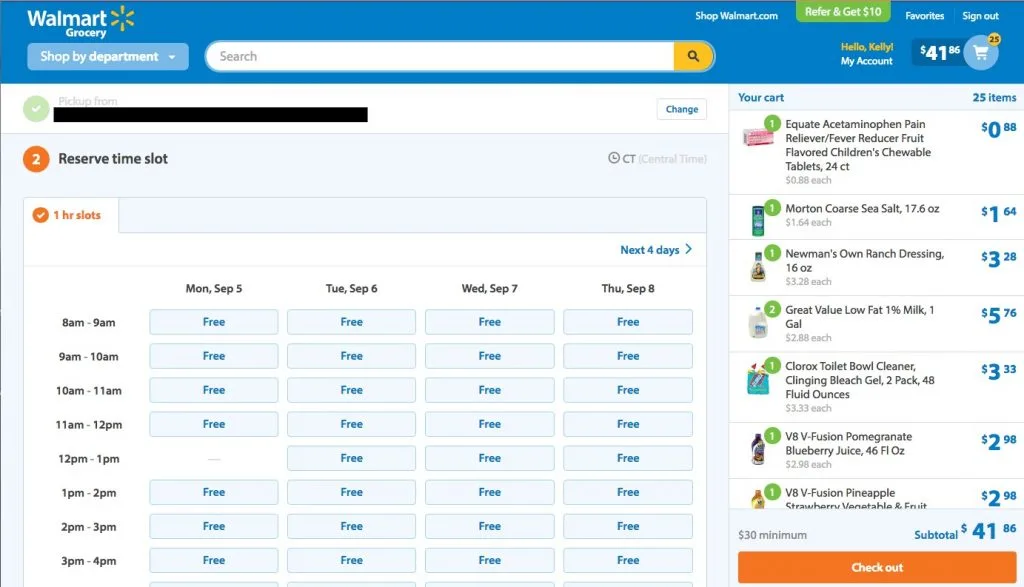Reserve Tue, Sep 6 8am - 9am slot
Screen dimensions: 1024x587
[x=351, y=322]
